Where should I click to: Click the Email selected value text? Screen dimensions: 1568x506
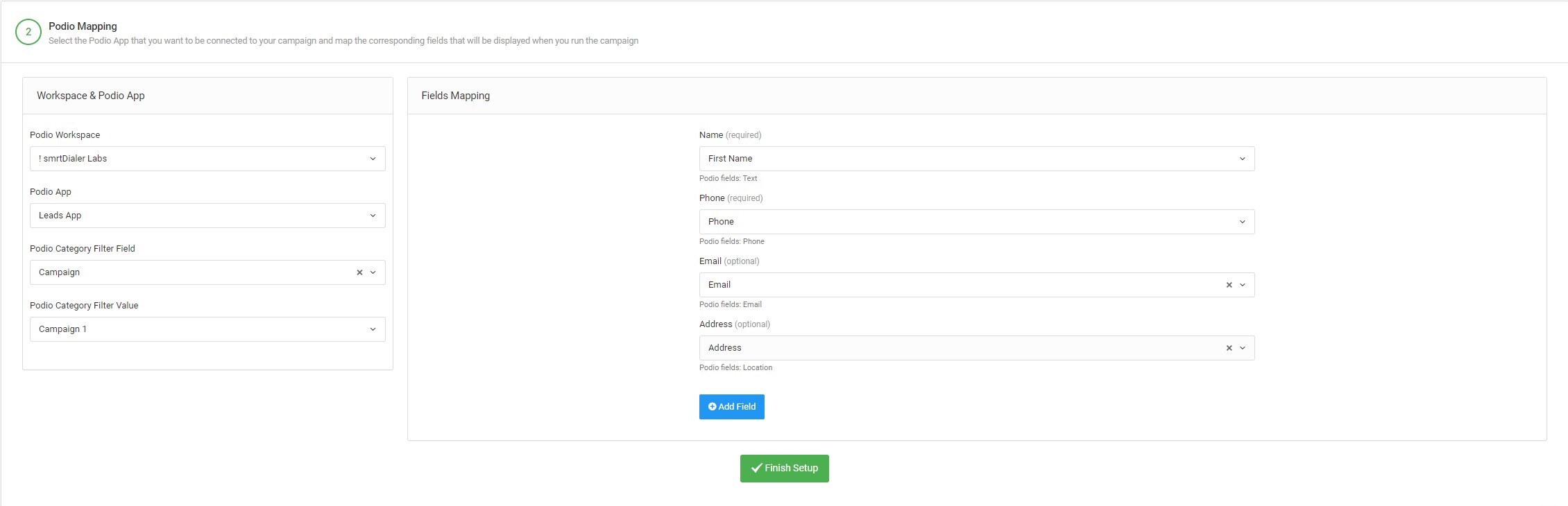[719, 285]
